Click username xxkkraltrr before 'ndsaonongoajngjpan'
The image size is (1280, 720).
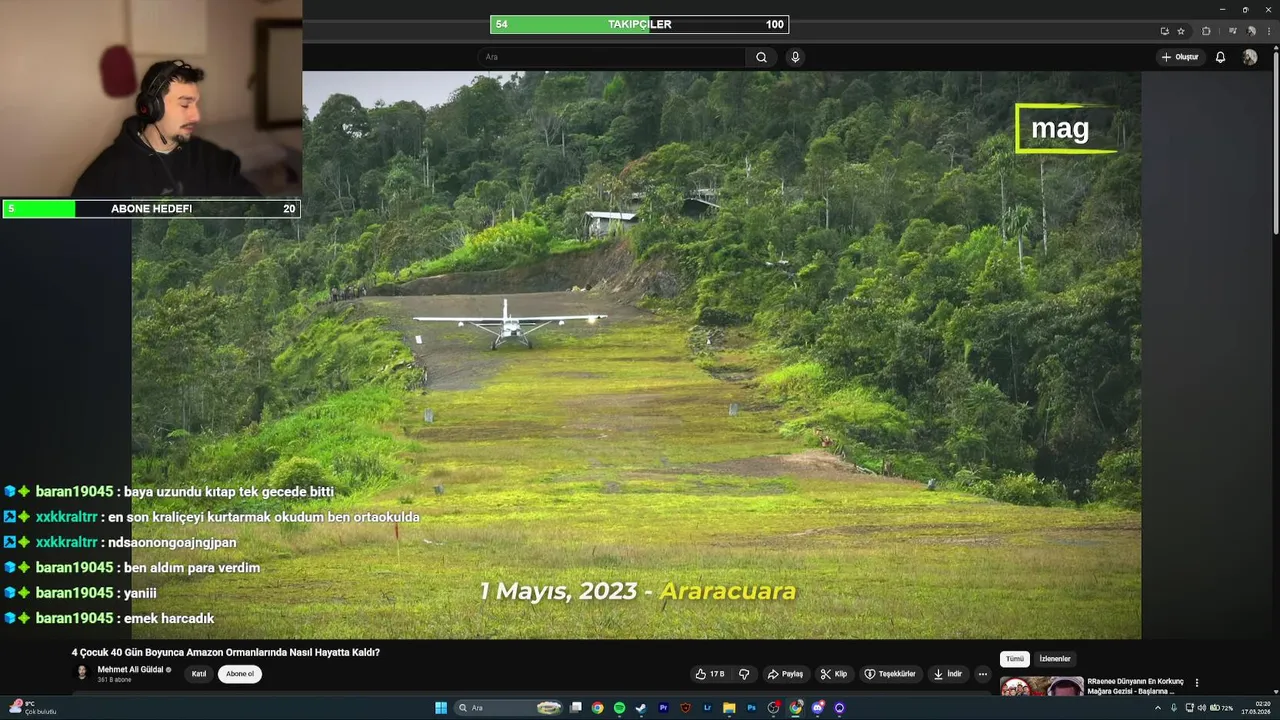(x=66, y=543)
